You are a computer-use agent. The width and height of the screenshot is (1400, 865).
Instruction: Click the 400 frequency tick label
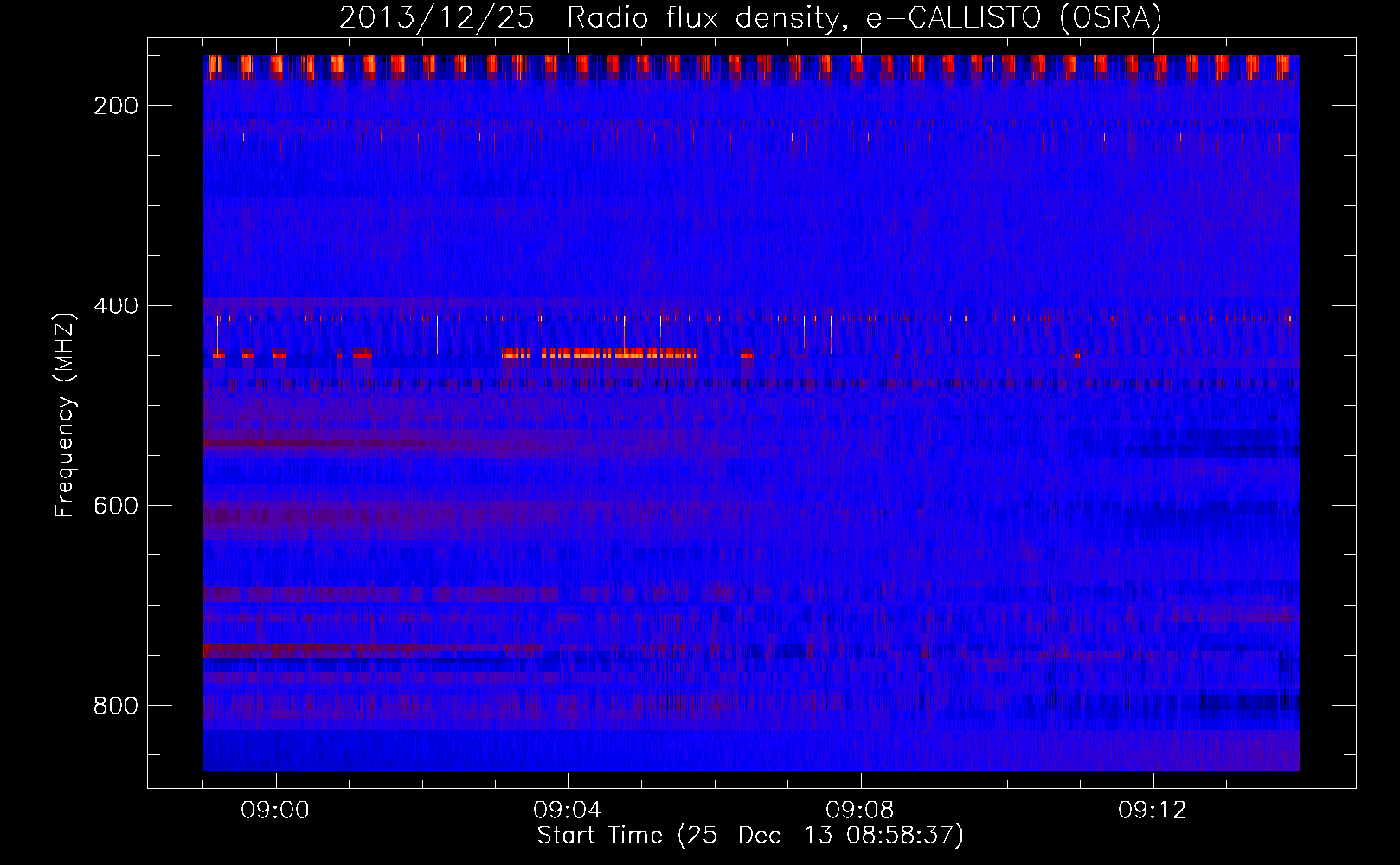point(115,305)
